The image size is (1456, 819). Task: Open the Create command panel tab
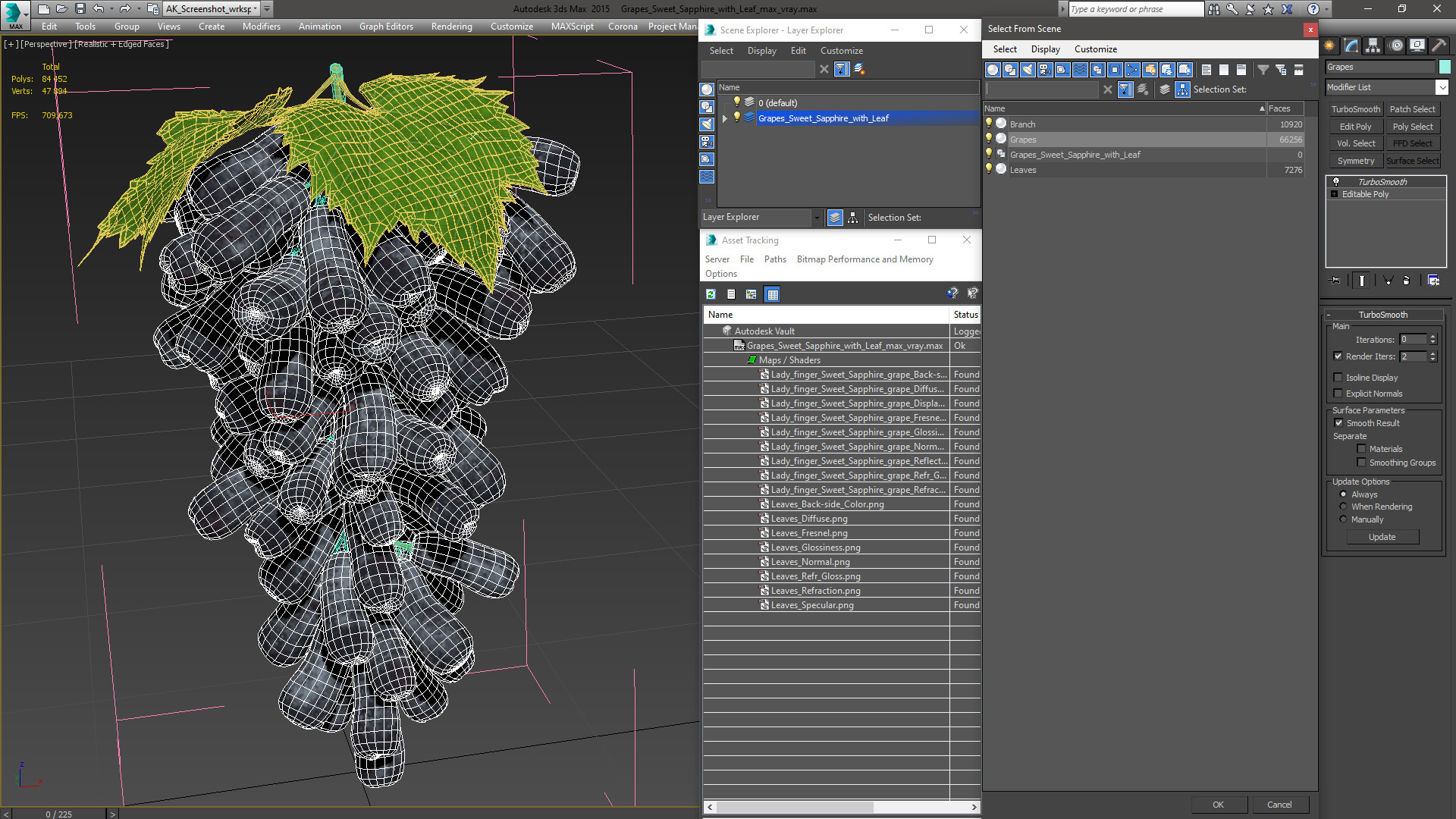point(1329,45)
